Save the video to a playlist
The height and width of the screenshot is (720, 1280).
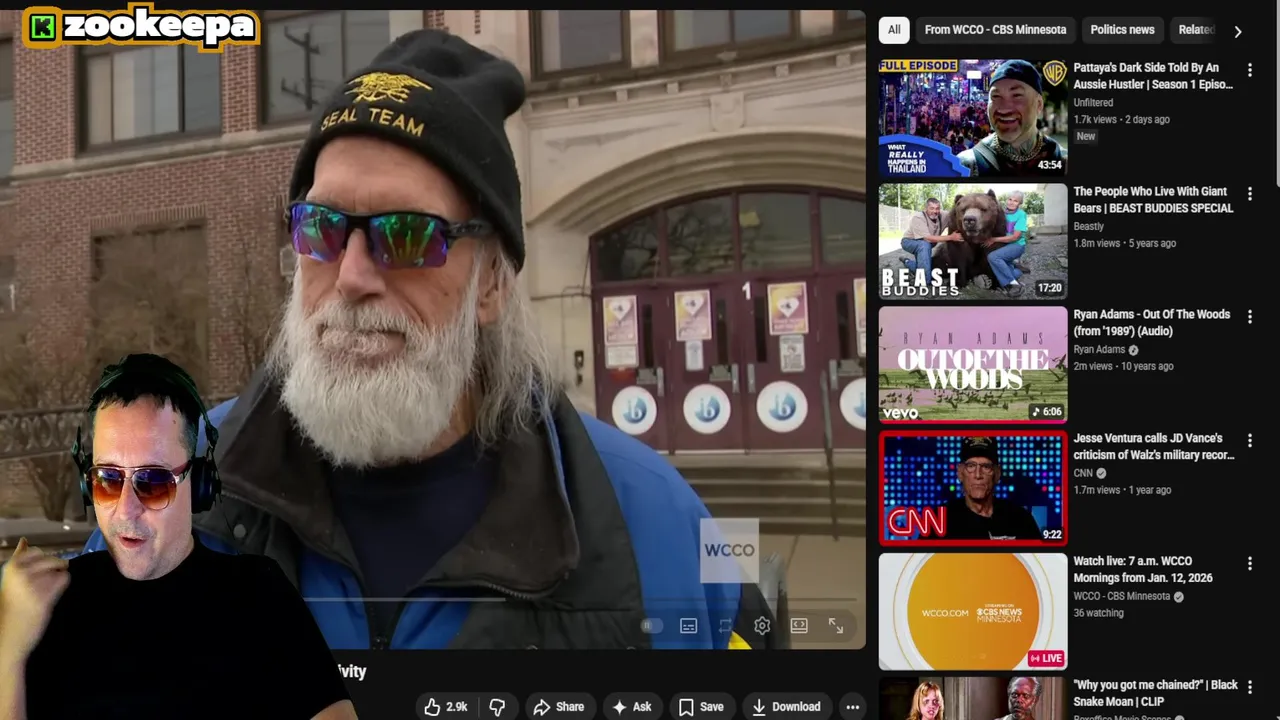(x=701, y=707)
